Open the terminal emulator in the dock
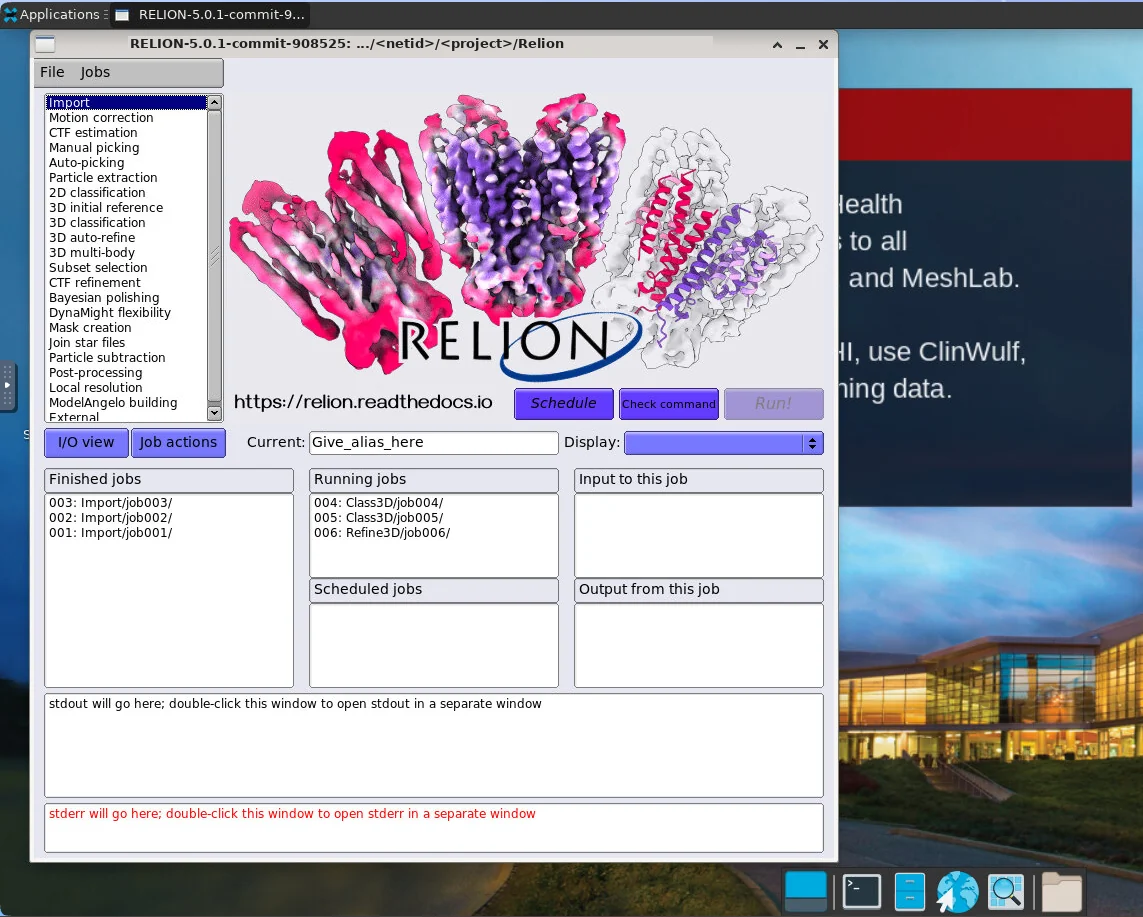The height and width of the screenshot is (917, 1143). (x=862, y=891)
